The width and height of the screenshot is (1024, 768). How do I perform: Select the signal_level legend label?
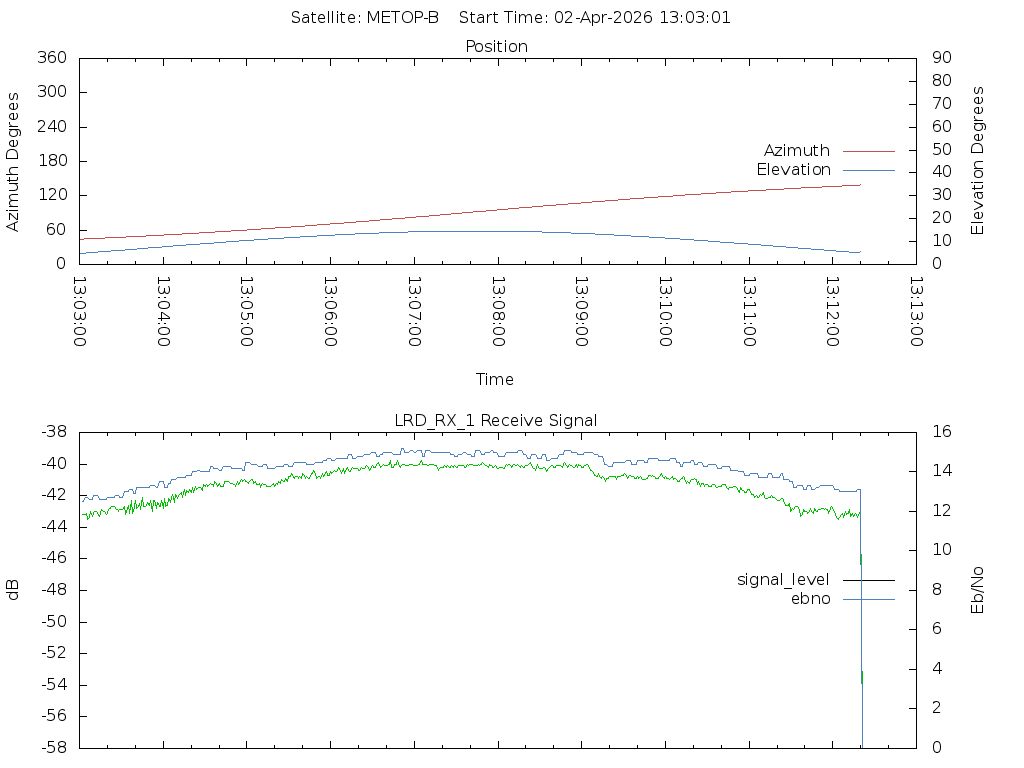click(783, 580)
